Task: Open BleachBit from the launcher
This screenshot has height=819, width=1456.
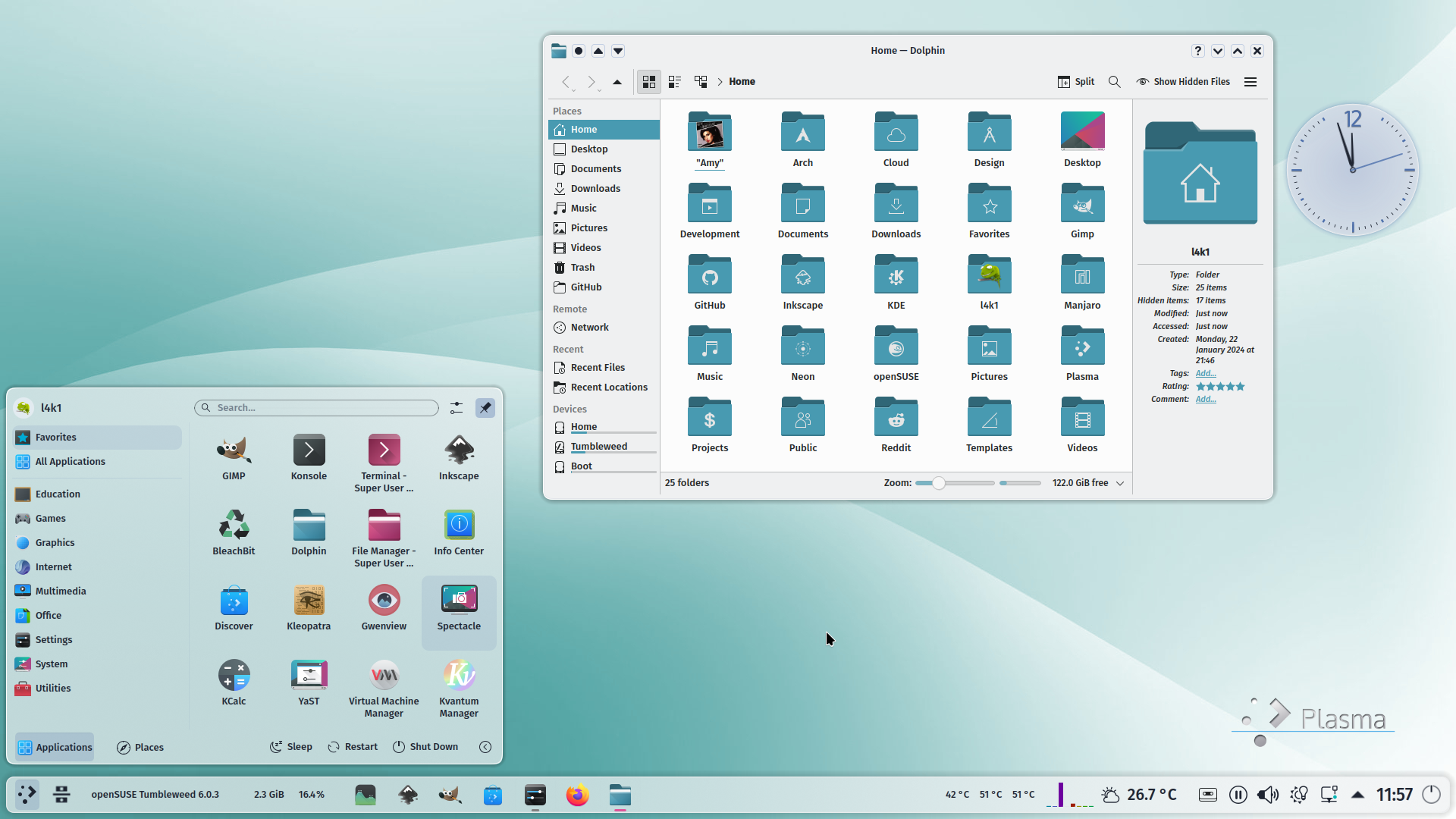Action: pyautogui.click(x=234, y=533)
